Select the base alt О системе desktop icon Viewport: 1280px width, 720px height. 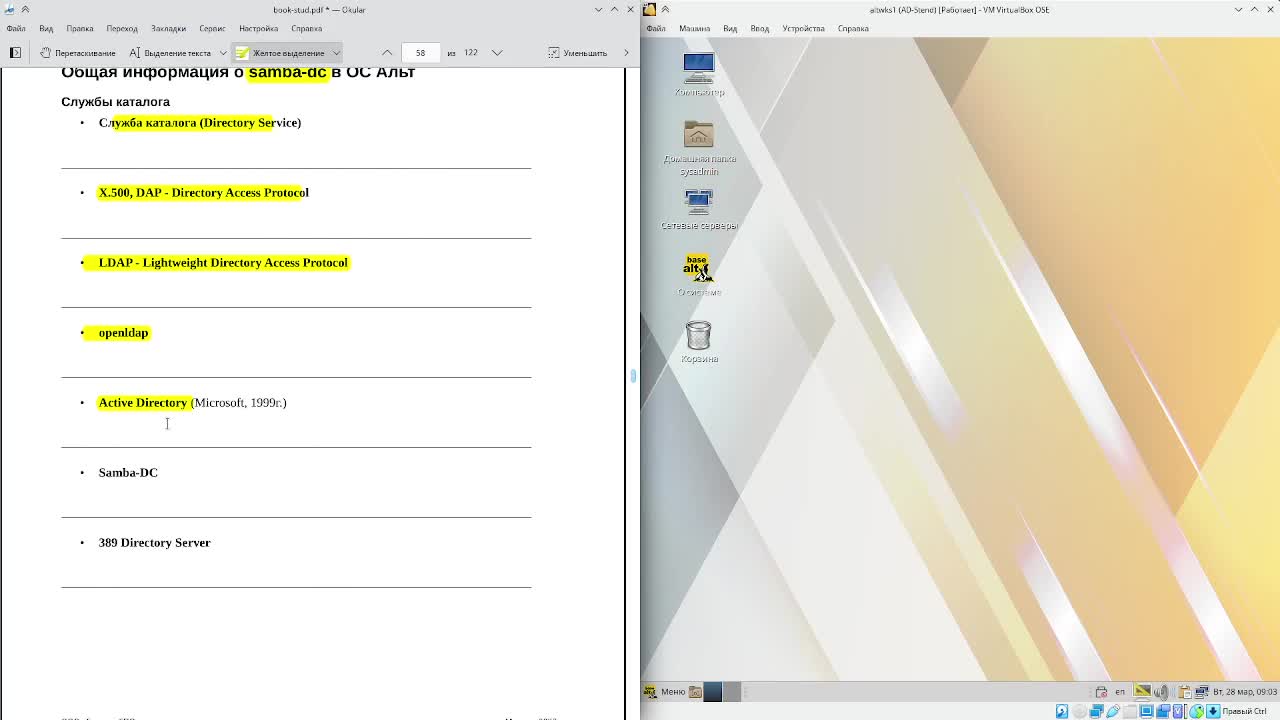pos(698,275)
